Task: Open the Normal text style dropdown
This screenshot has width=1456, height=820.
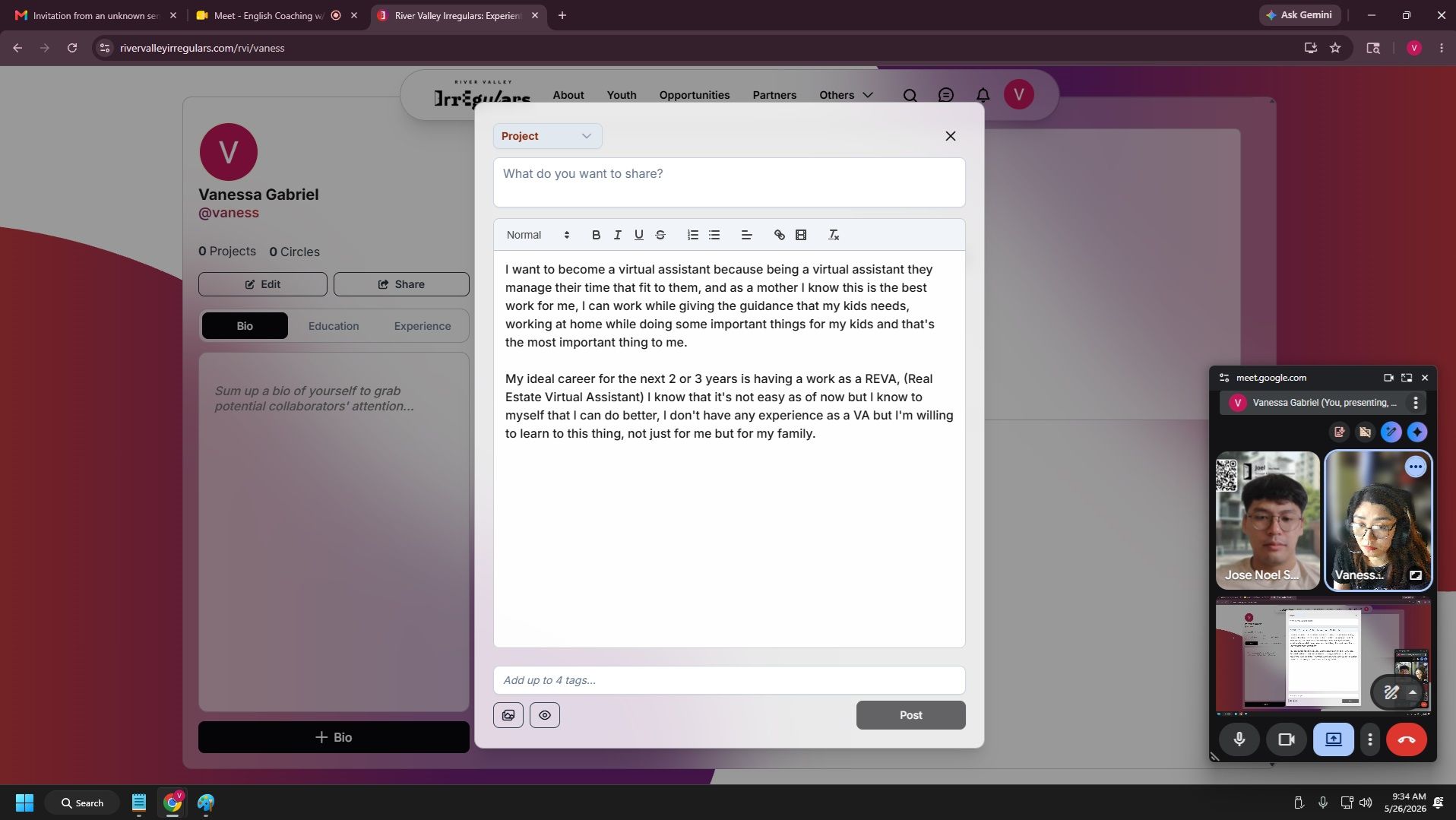Action: pos(537,235)
